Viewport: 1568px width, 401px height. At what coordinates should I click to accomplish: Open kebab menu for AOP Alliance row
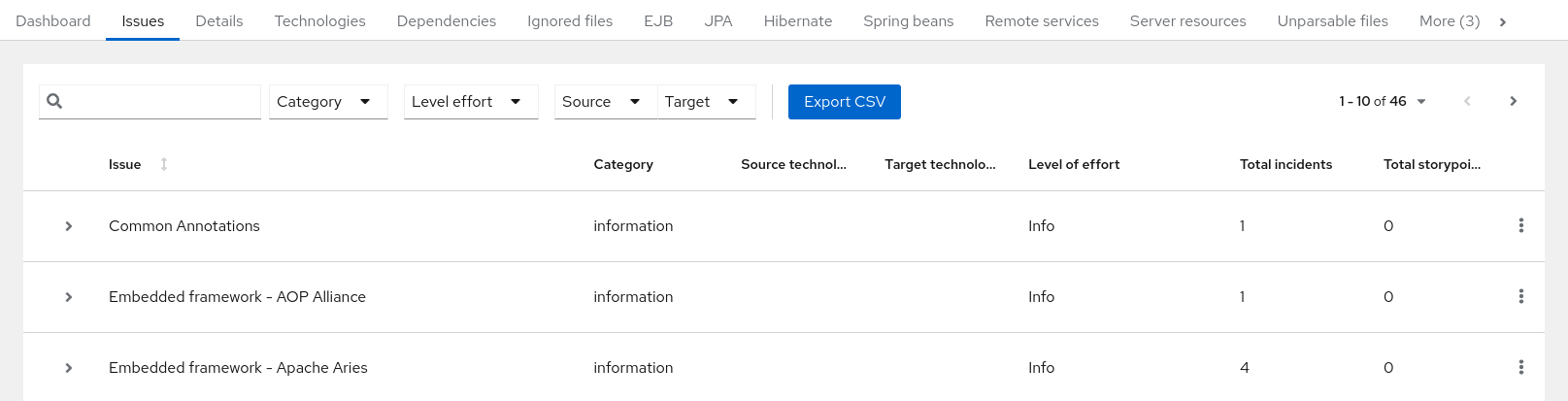click(x=1520, y=297)
